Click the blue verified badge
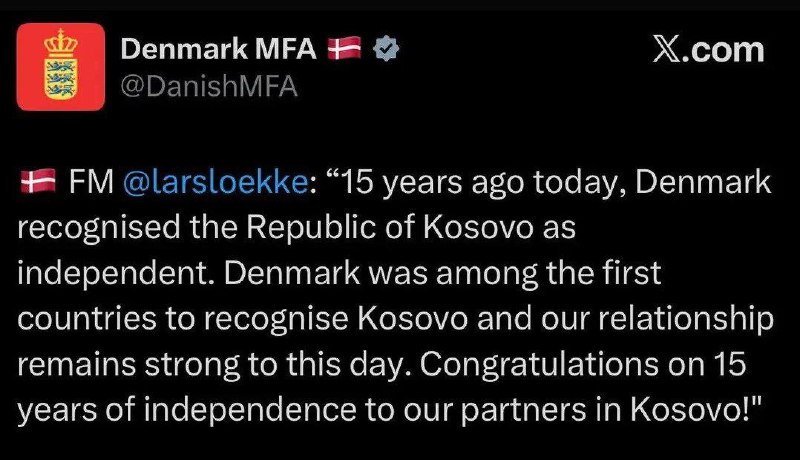The width and height of the screenshot is (800, 460). coord(385,47)
